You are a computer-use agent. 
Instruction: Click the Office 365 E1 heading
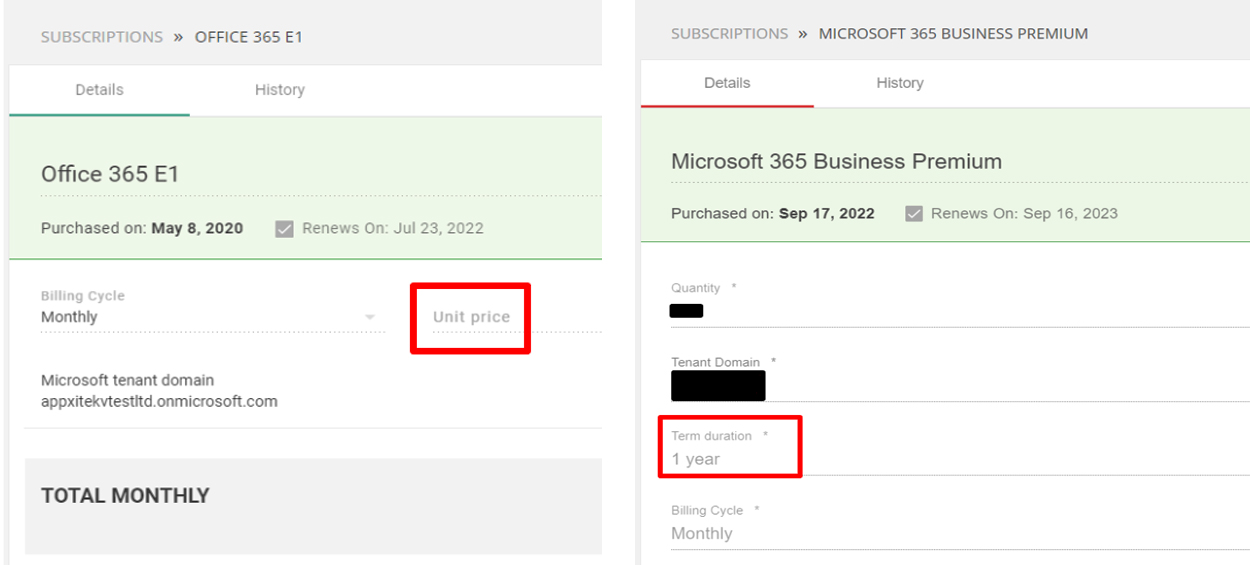pos(110,174)
